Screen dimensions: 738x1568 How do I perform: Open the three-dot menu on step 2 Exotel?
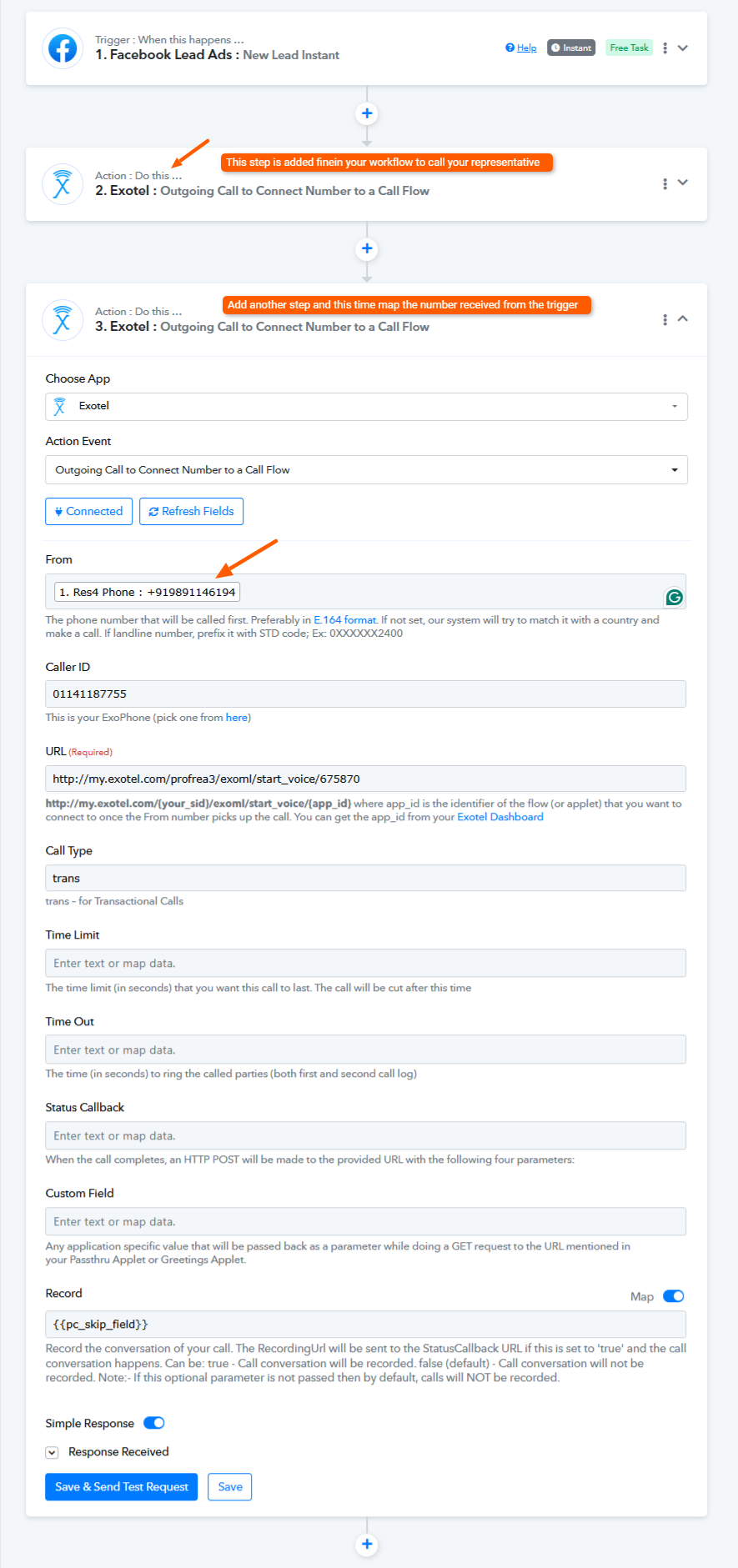pyautogui.click(x=665, y=183)
